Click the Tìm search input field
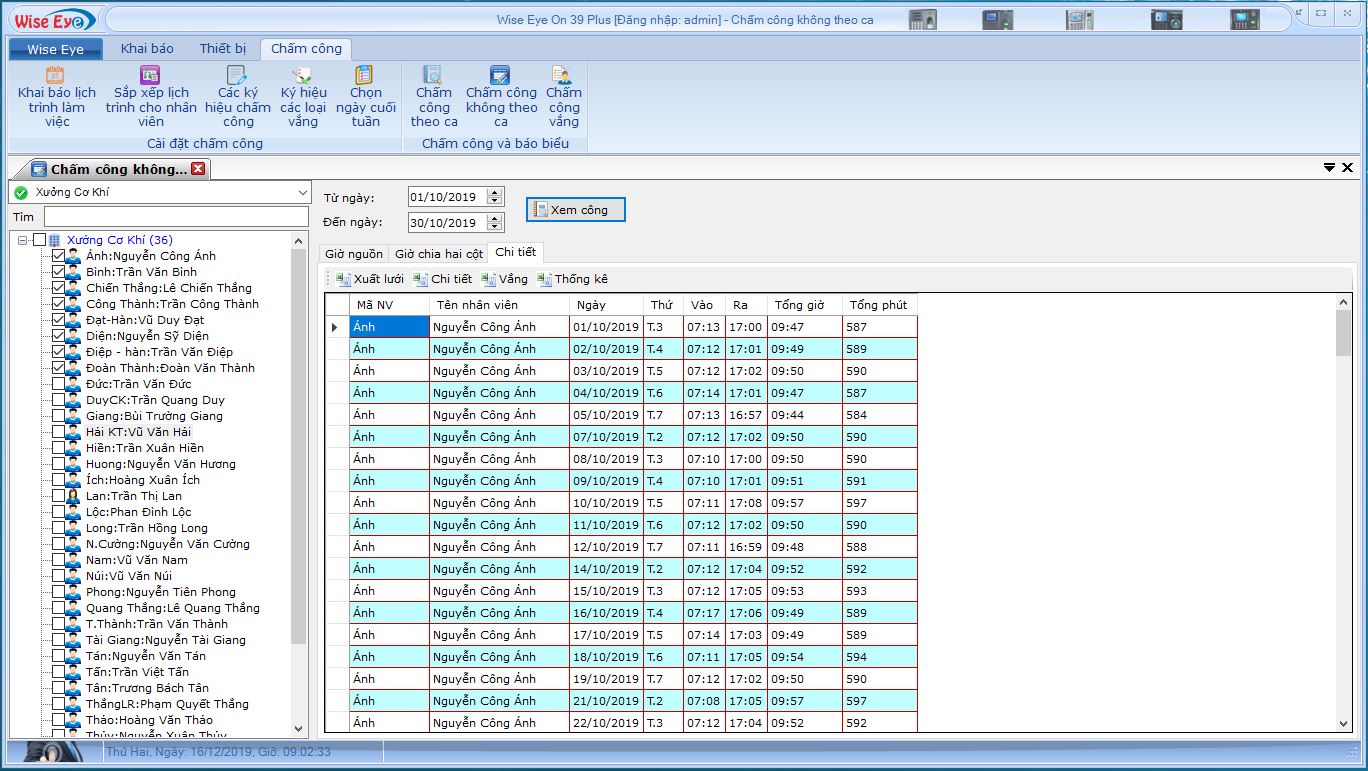The width and height of the screenshot is (1368, 771). pyautogui.click(x=176, y=216)
